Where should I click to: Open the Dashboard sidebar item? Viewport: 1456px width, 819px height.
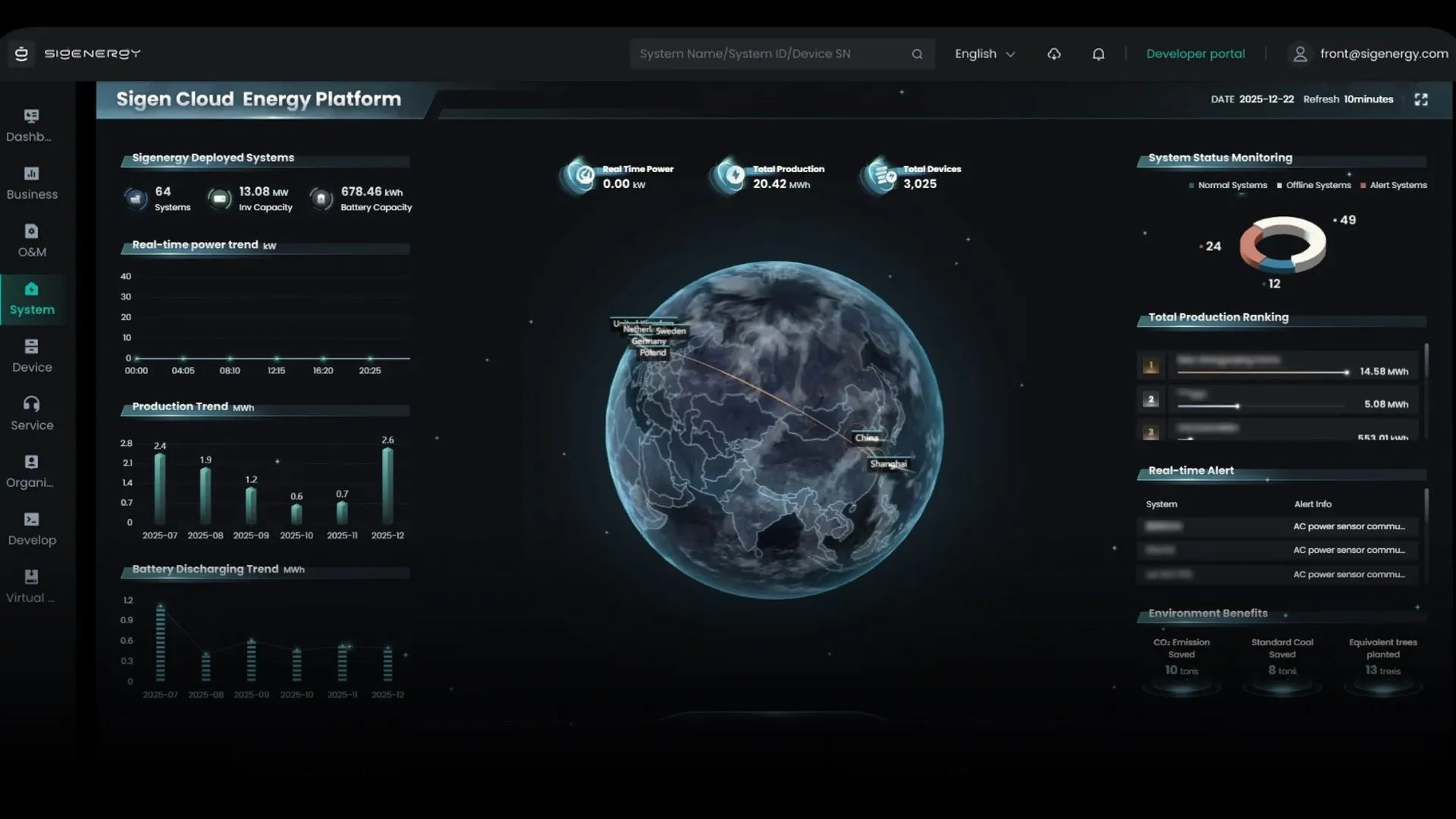pos(31,125)
